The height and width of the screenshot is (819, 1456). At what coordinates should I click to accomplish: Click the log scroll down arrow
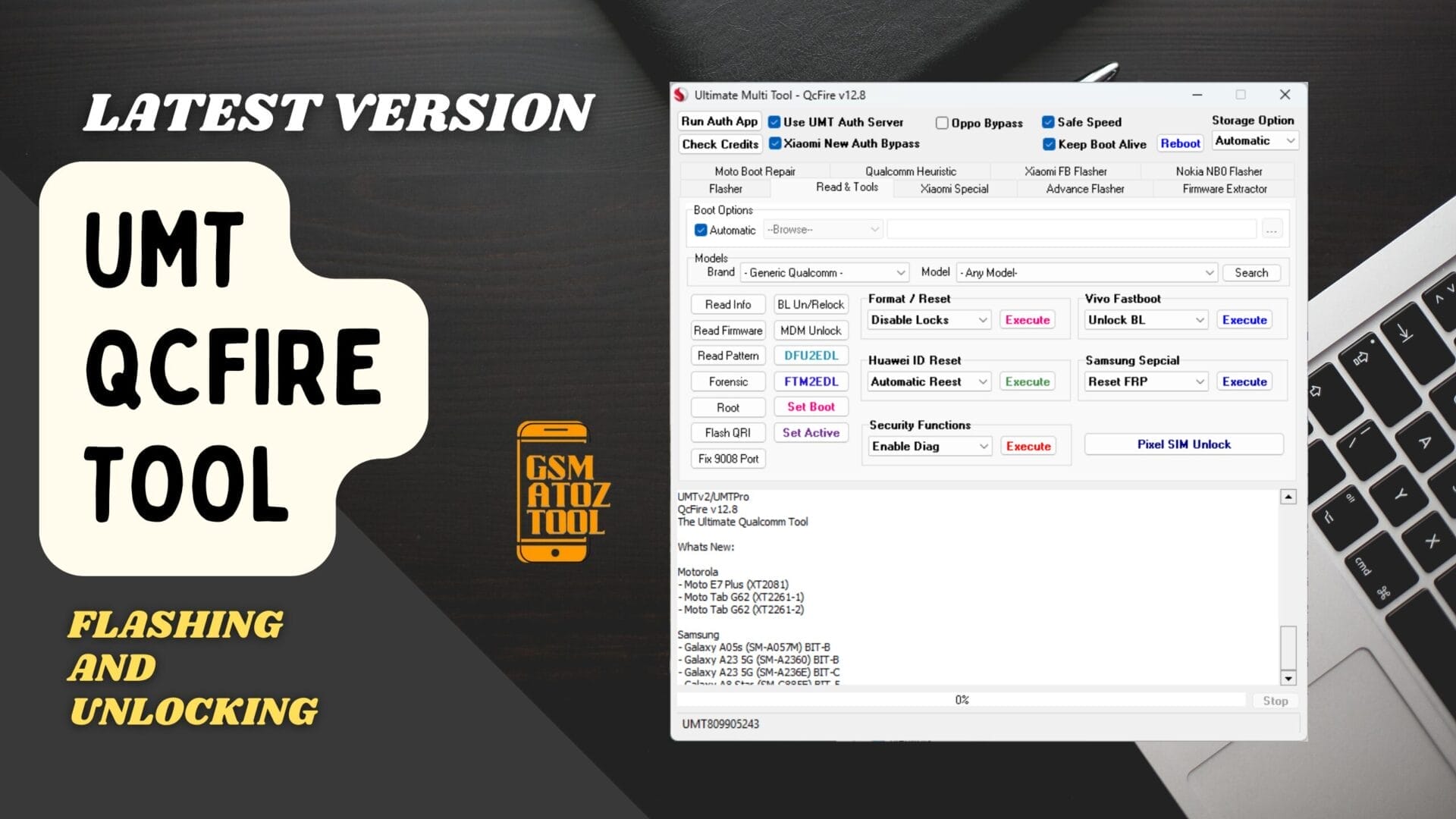click(x=1288, y=678)
